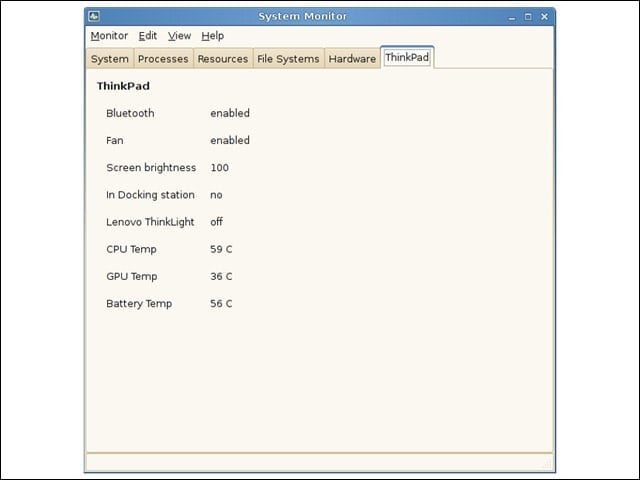Maximize the System Monitor window
640x480 pixels.
tap(528, 17)
